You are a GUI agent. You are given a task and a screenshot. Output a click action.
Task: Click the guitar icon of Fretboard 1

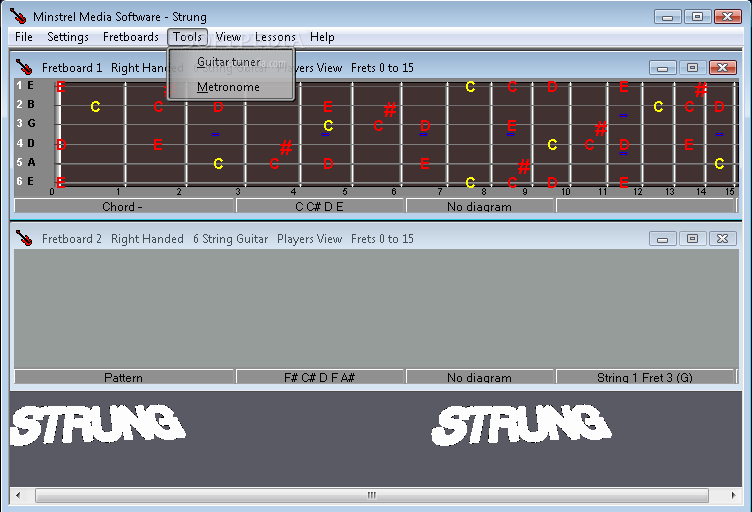pos(24,67)
